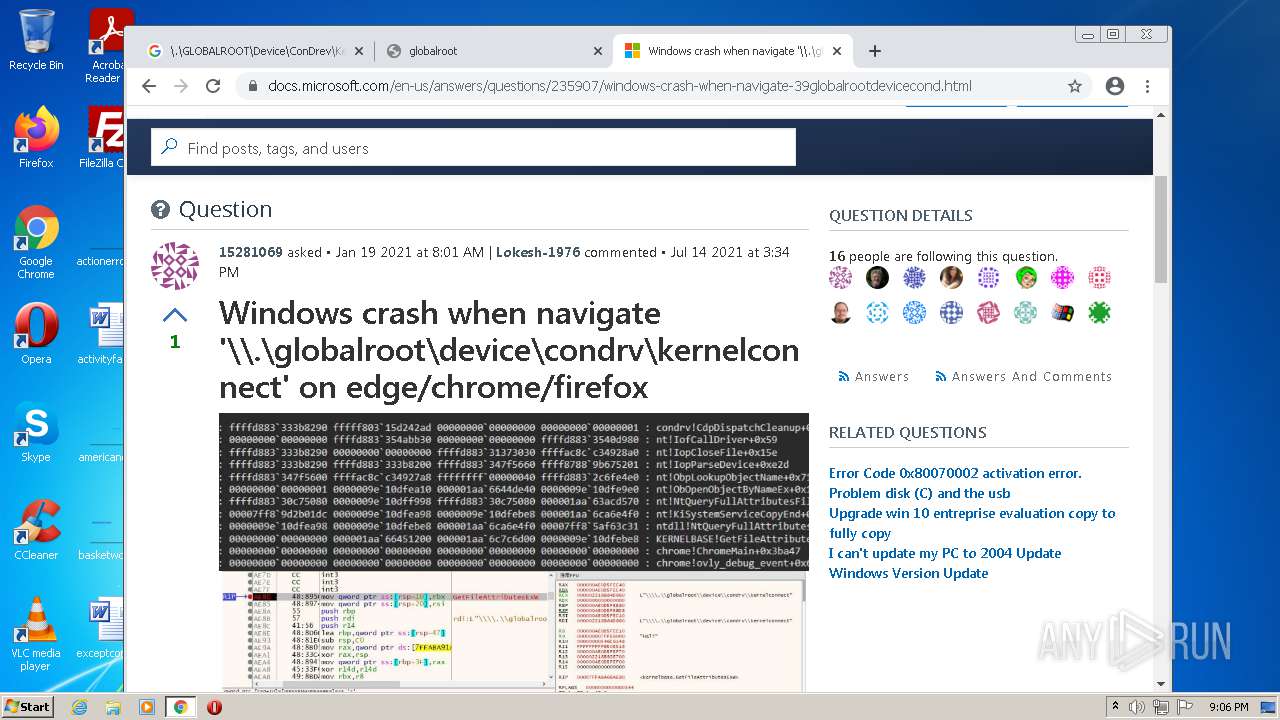The height and width of the screenshot is (720, 1280).
Task: Open the Recycle Bin desktop icon
Action: [x=36, y=40]
